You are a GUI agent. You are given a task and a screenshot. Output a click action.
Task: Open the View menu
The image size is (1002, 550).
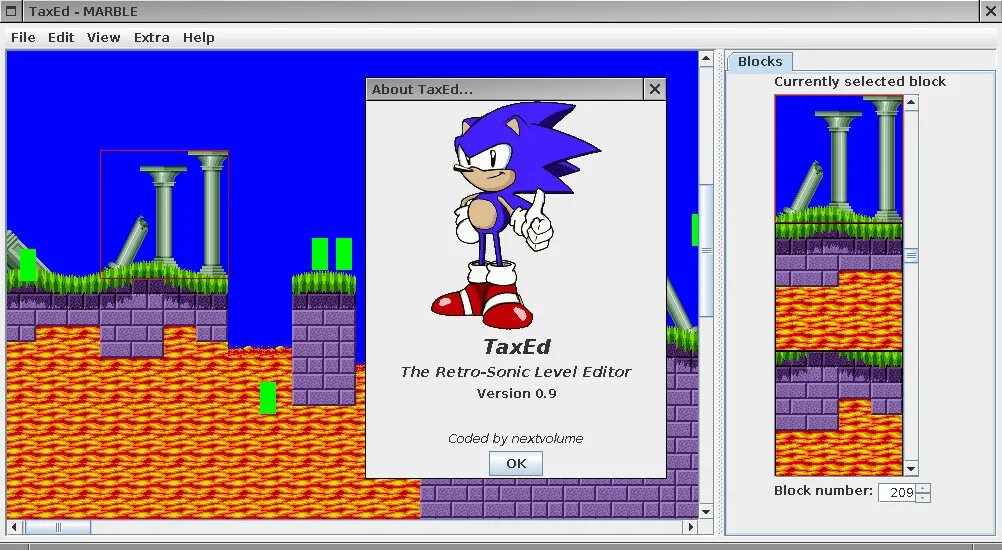coord(104,38)
